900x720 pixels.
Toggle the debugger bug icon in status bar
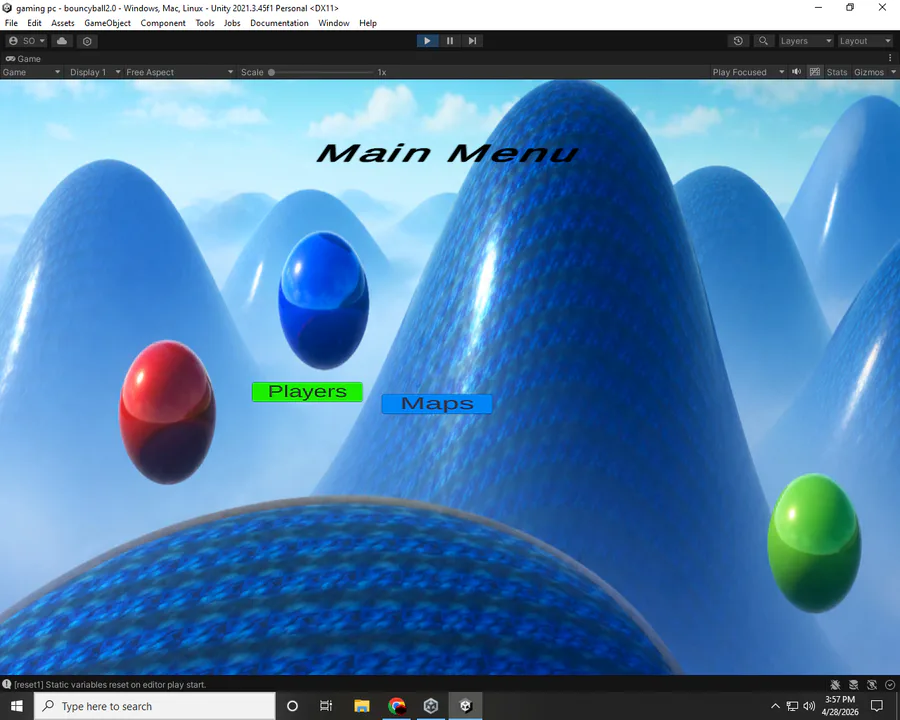pos(835,684)
